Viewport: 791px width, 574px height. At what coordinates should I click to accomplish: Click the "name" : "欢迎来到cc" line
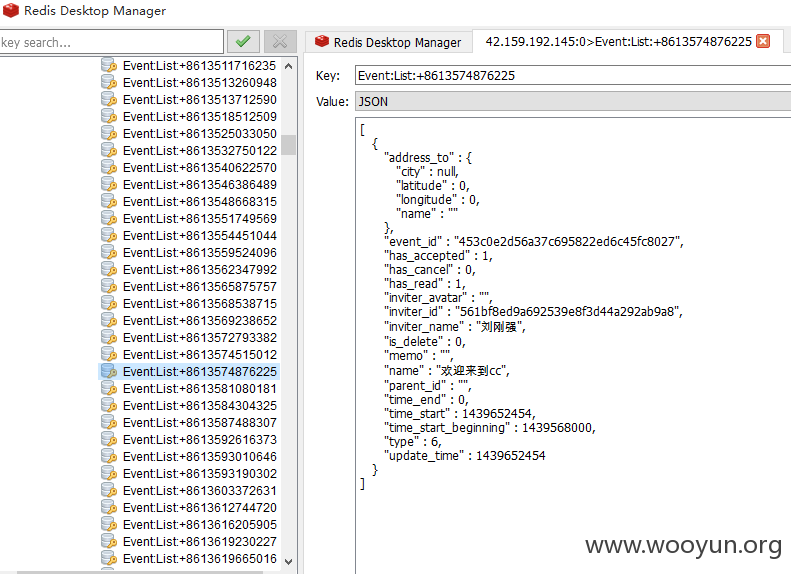(447, 371)
